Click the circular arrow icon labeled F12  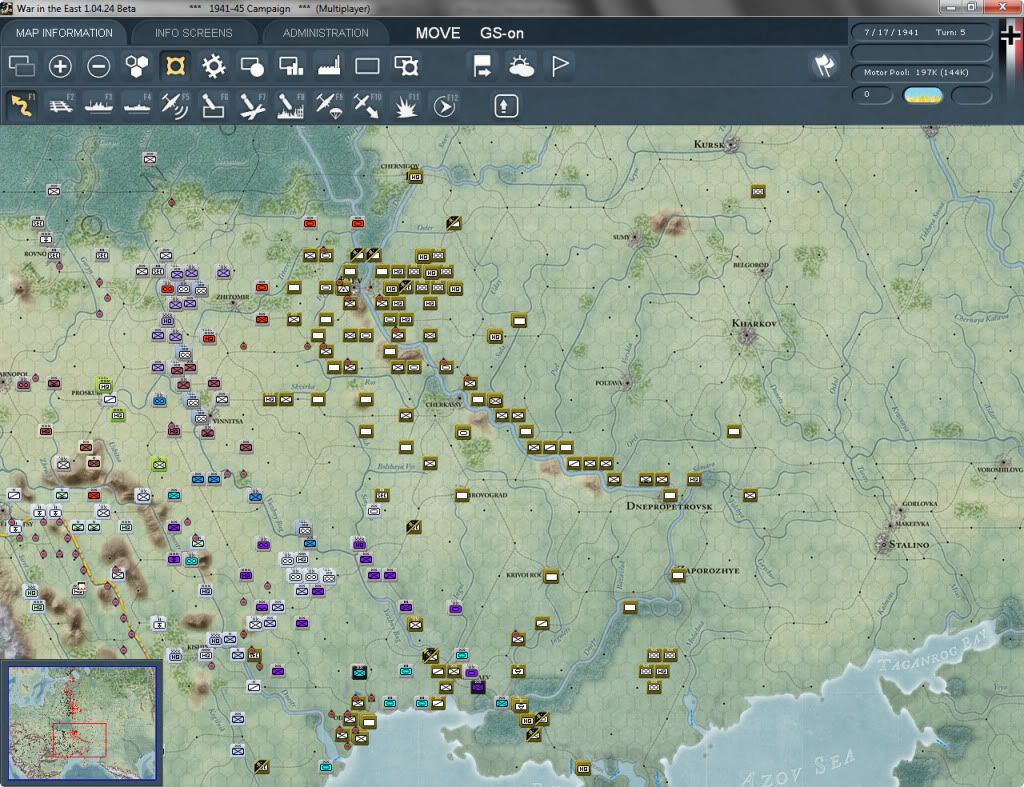click(444, 105)
